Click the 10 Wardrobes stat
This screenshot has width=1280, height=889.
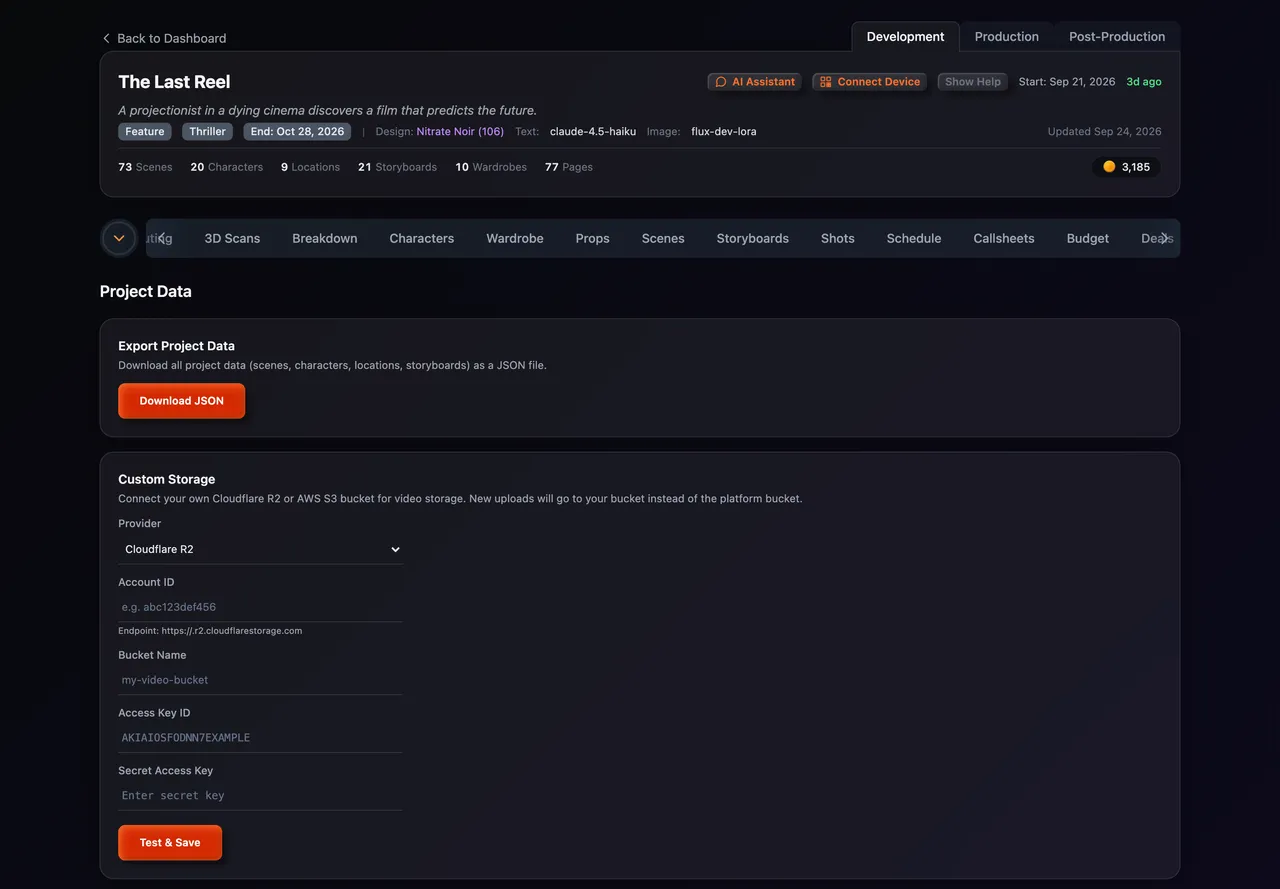[x=491, y=167]
